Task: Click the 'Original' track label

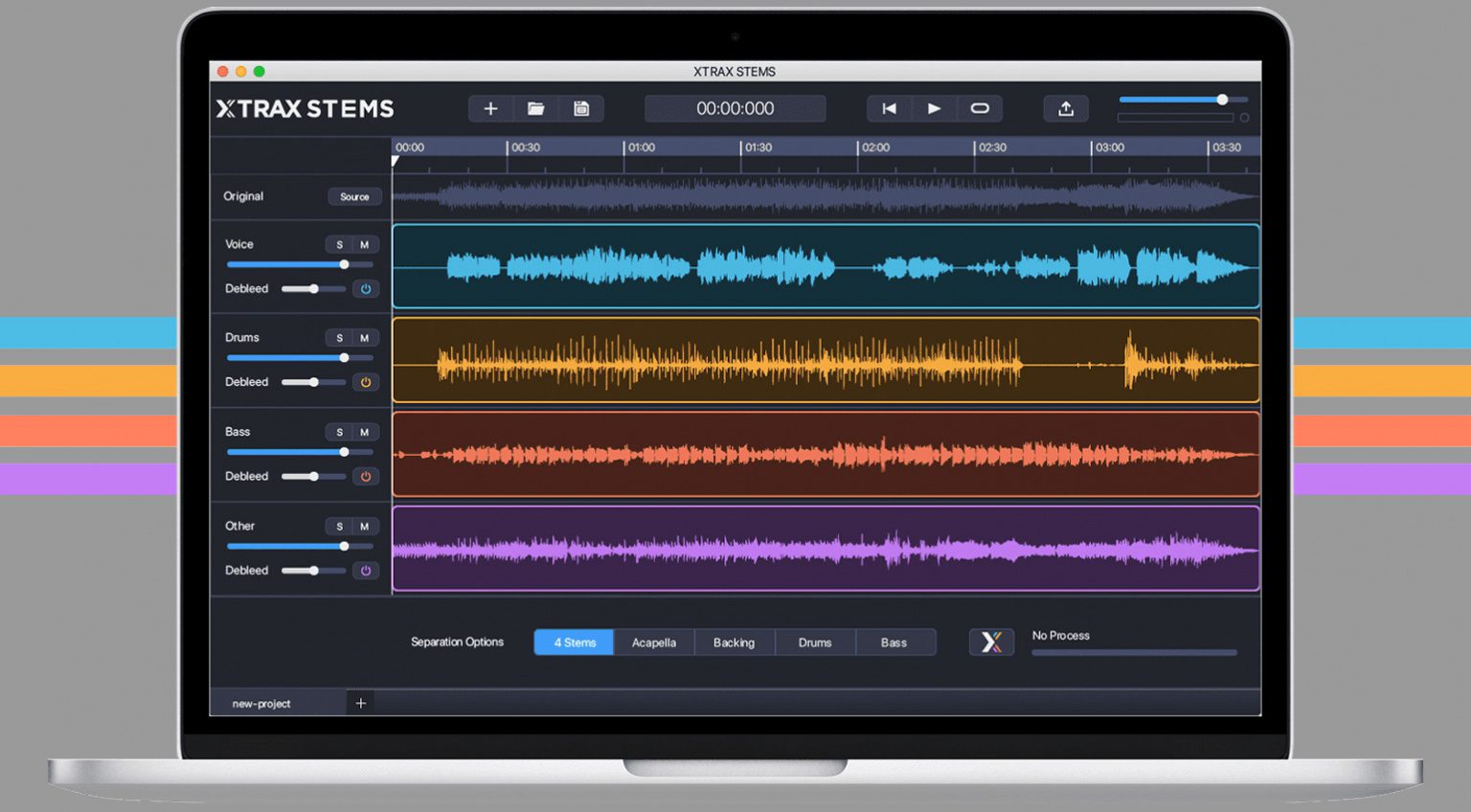Action: coord(243,196)
